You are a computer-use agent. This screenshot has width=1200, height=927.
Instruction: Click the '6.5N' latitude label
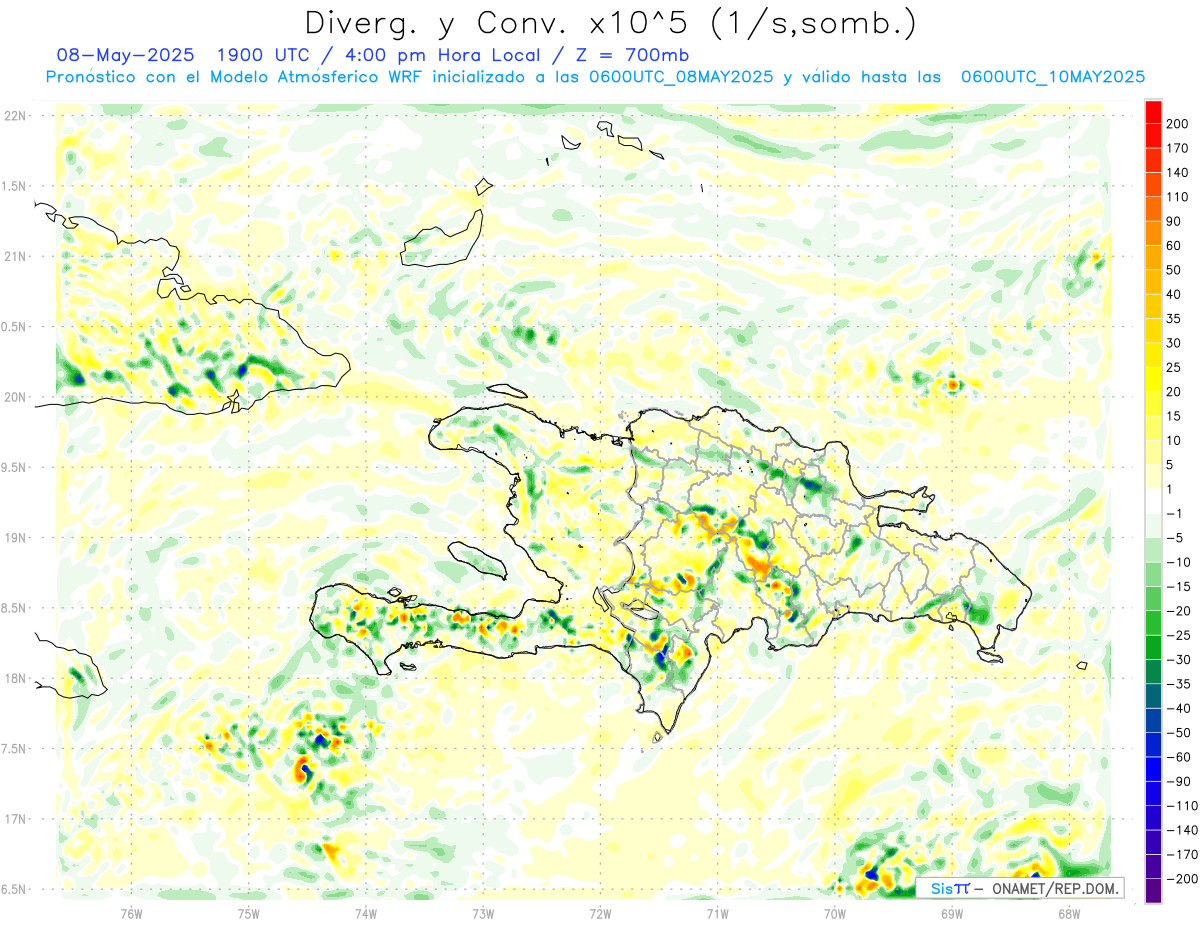[14, 889]
